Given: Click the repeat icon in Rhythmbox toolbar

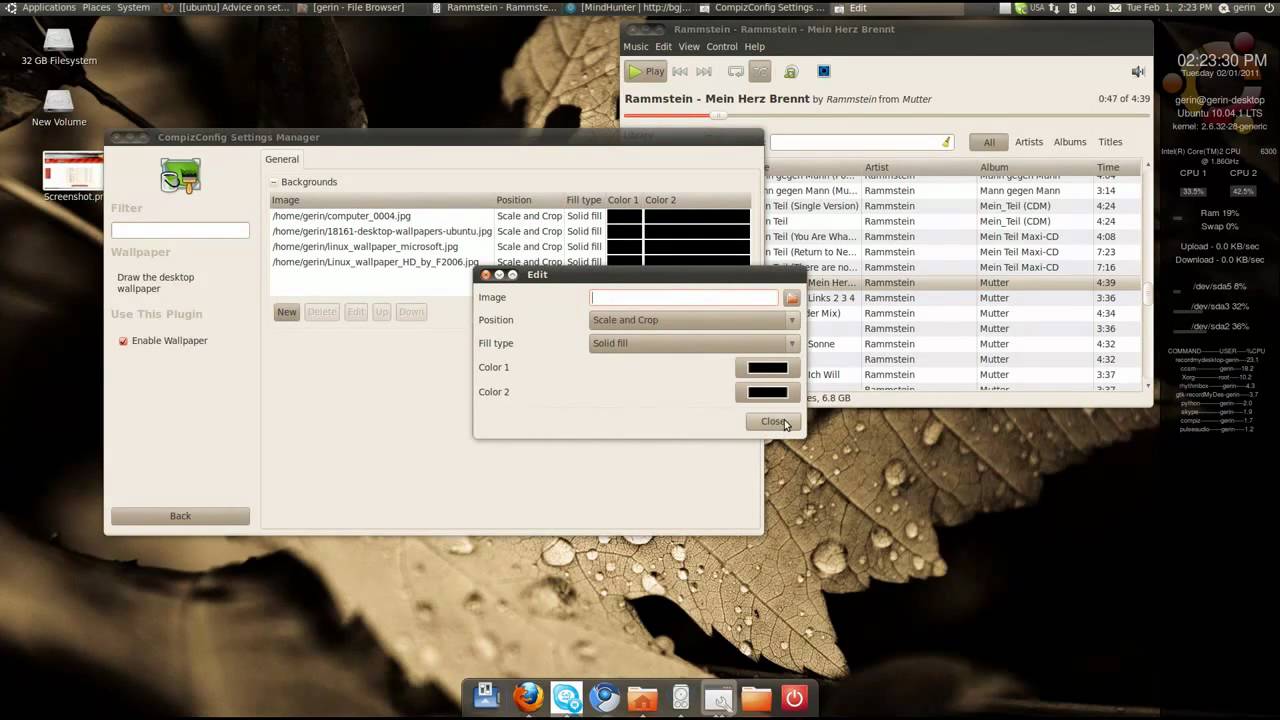Looking at the screenshot, I should click(x=736, y=72).
